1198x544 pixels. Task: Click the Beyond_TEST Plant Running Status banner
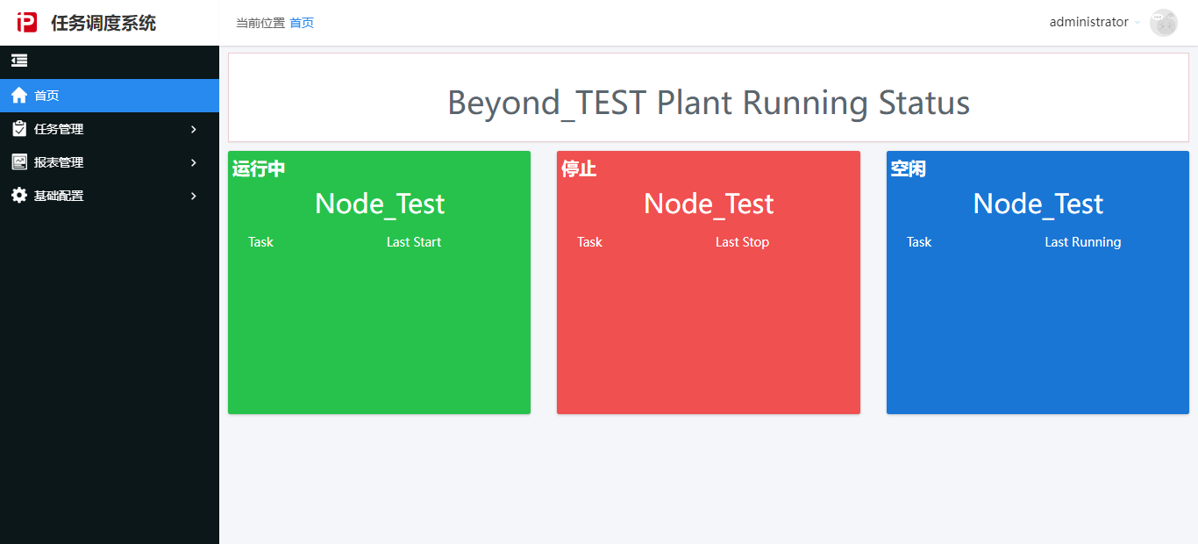click(x=708, y=98)
